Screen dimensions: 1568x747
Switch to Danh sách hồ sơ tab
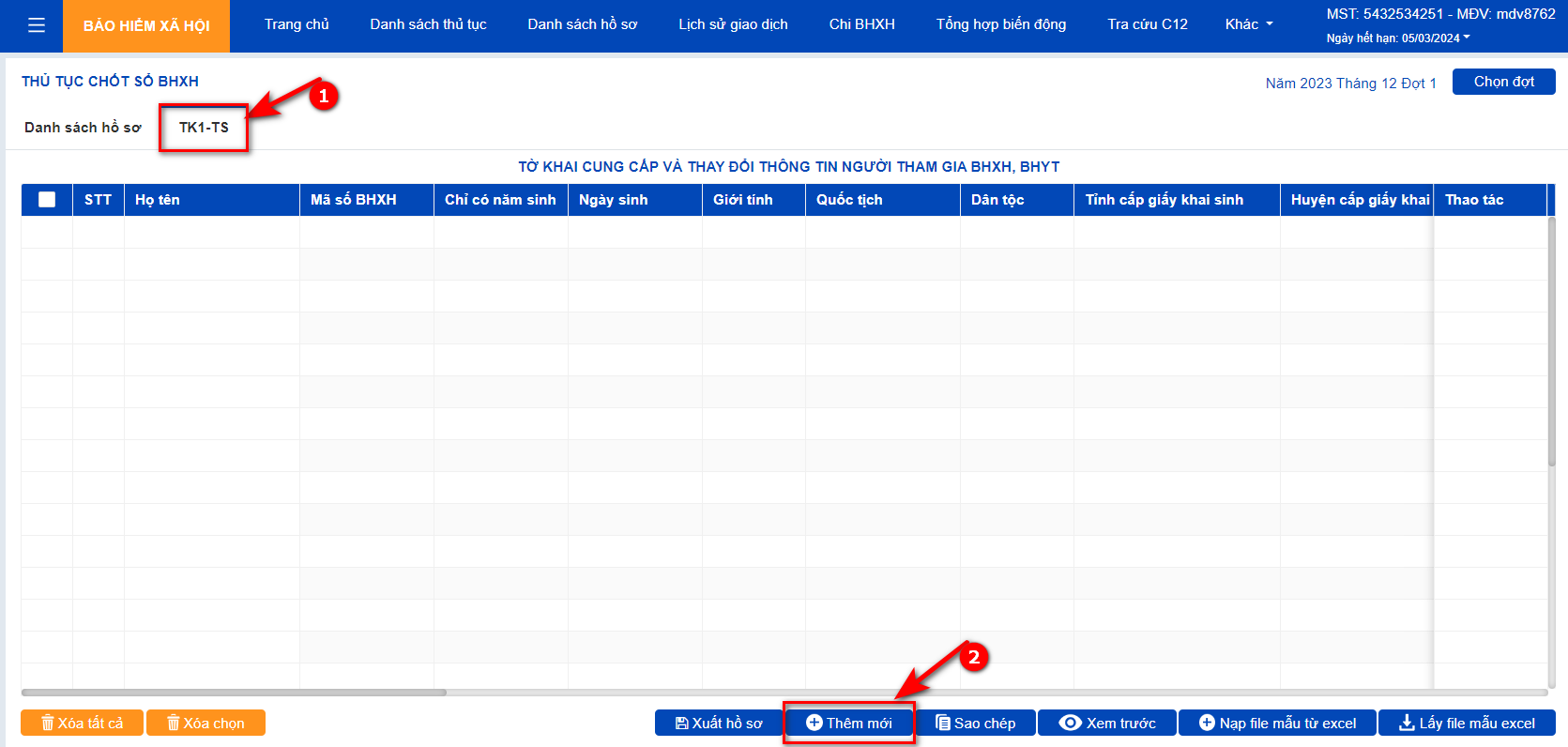[83, 128]
